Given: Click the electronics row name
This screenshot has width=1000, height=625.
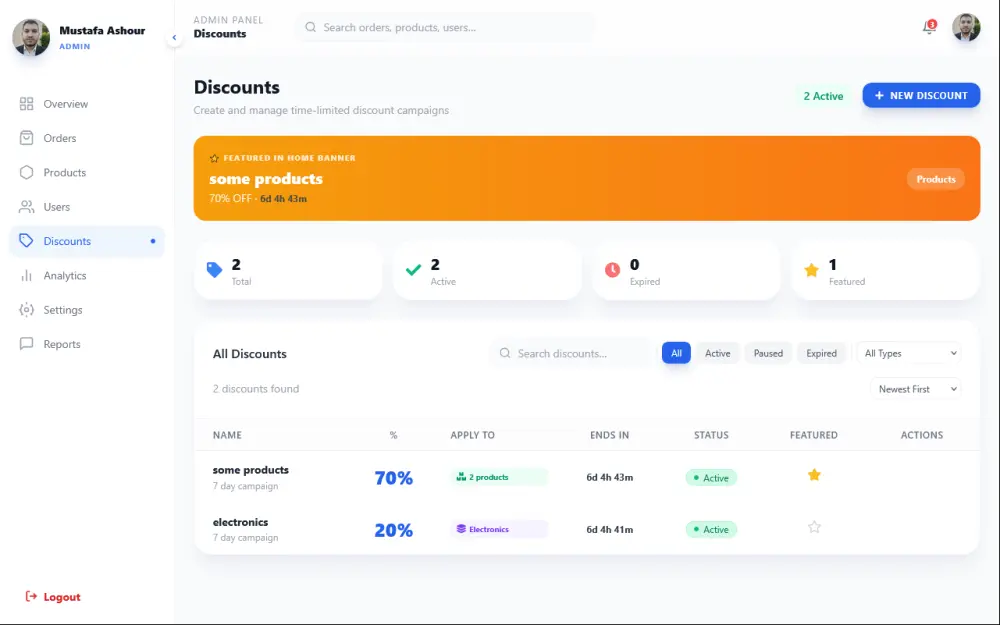Looking at the screenshot, I should point(240,522).
